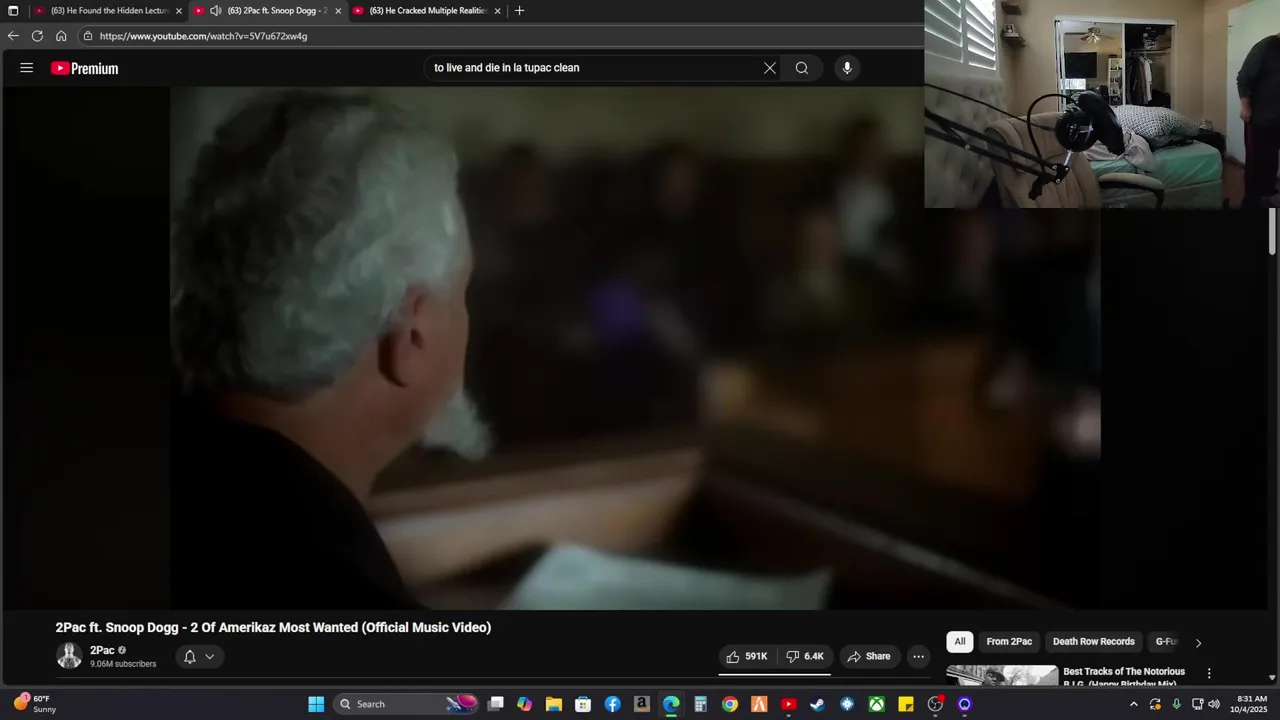The height and width of the screenshot is (720, 1280).
Task: Dislike the video showing 6.4K
Action: [804, 656]
